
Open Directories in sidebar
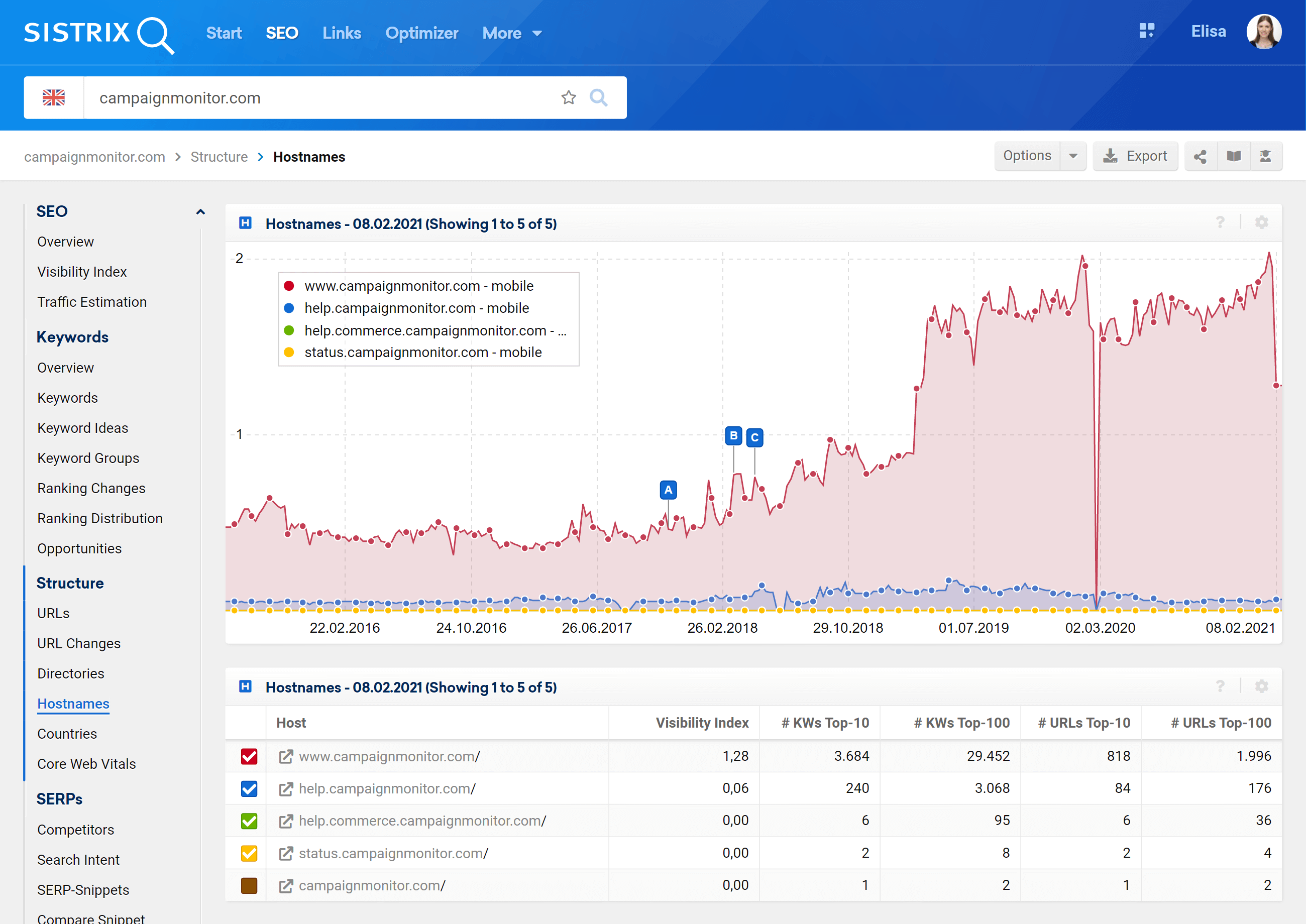tap(70, 673)
